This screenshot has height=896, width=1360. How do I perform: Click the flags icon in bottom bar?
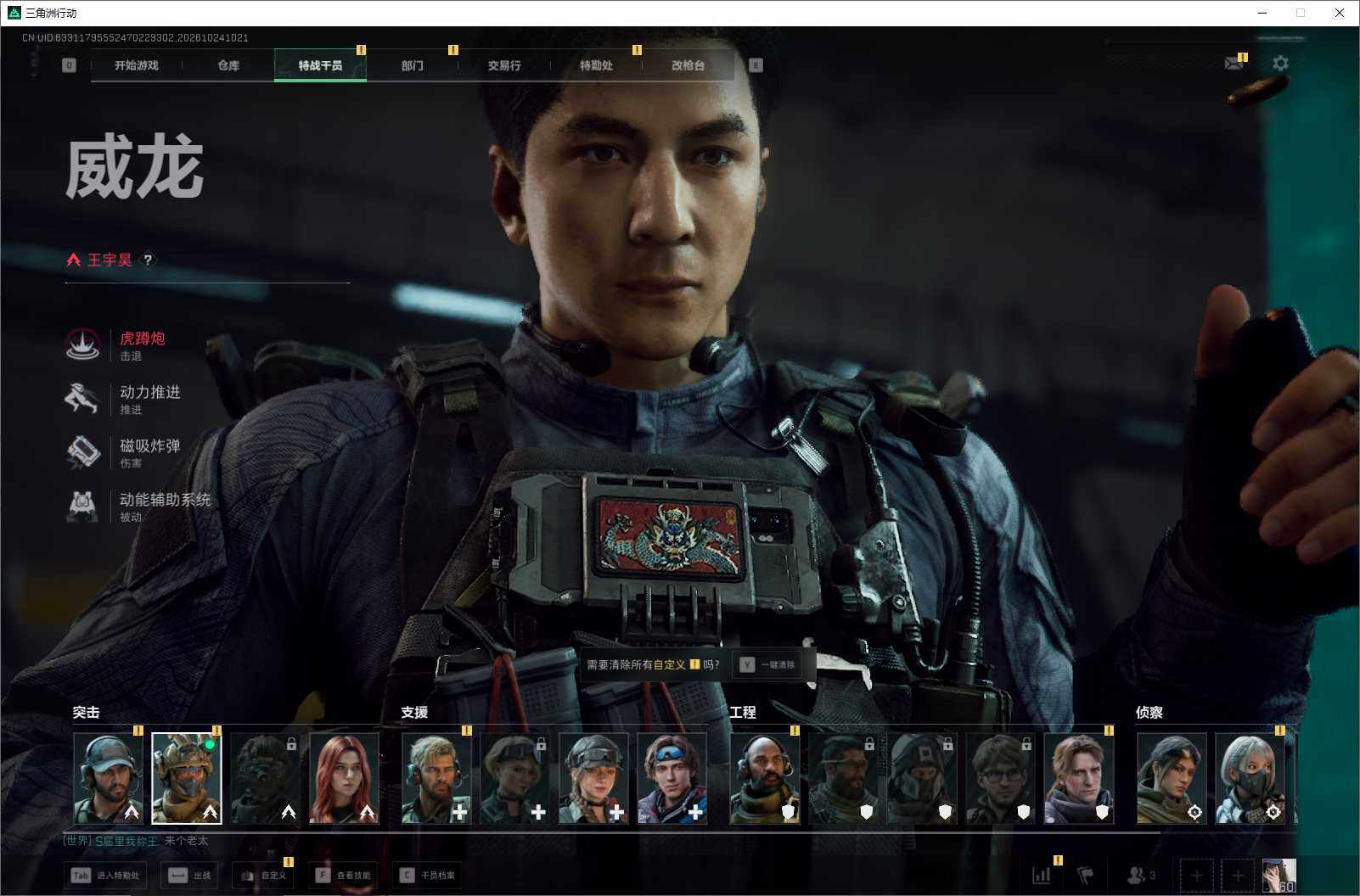(x=1086, y=875)
